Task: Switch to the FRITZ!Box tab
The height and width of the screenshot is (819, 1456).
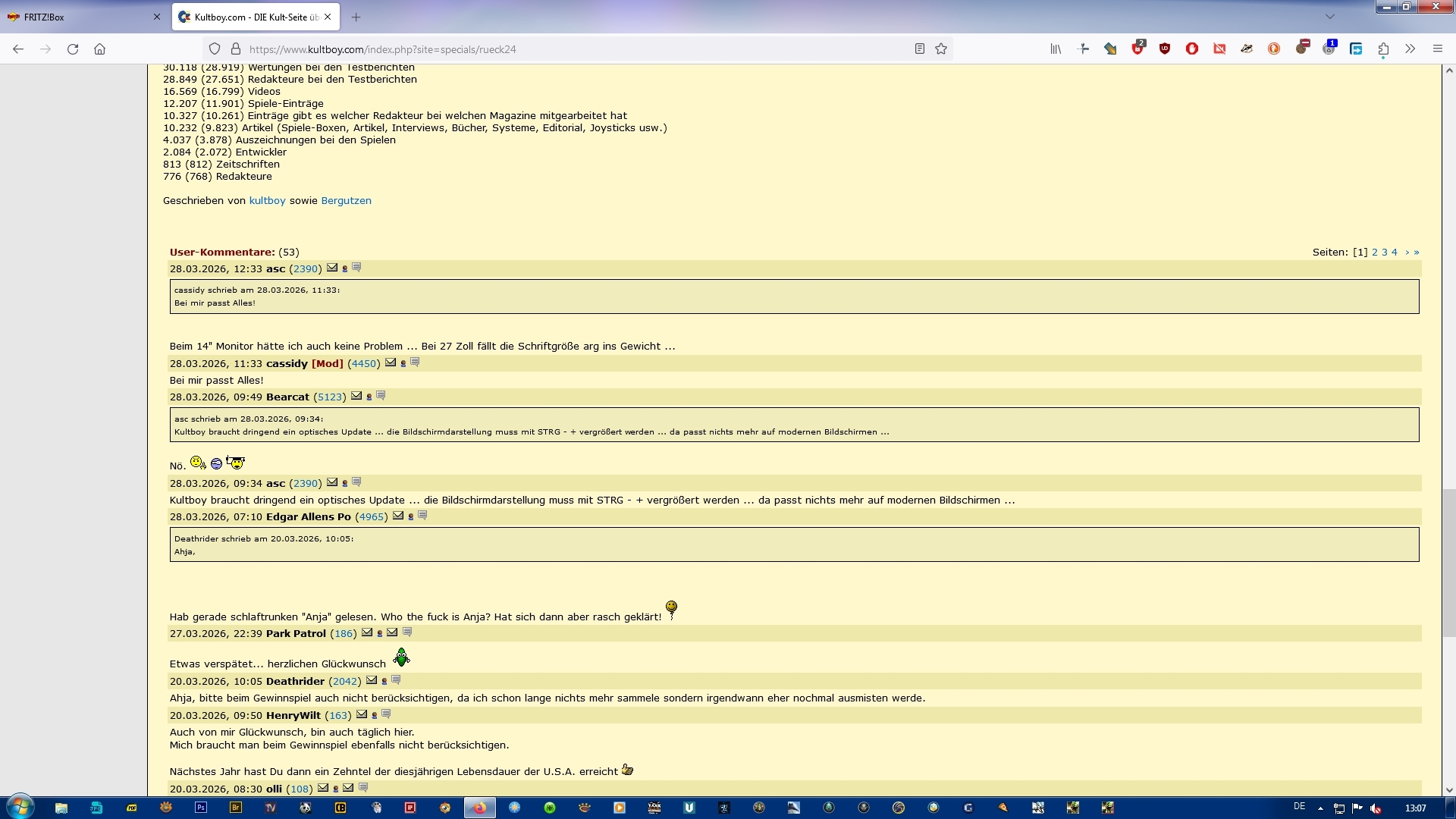Action: 85,17
